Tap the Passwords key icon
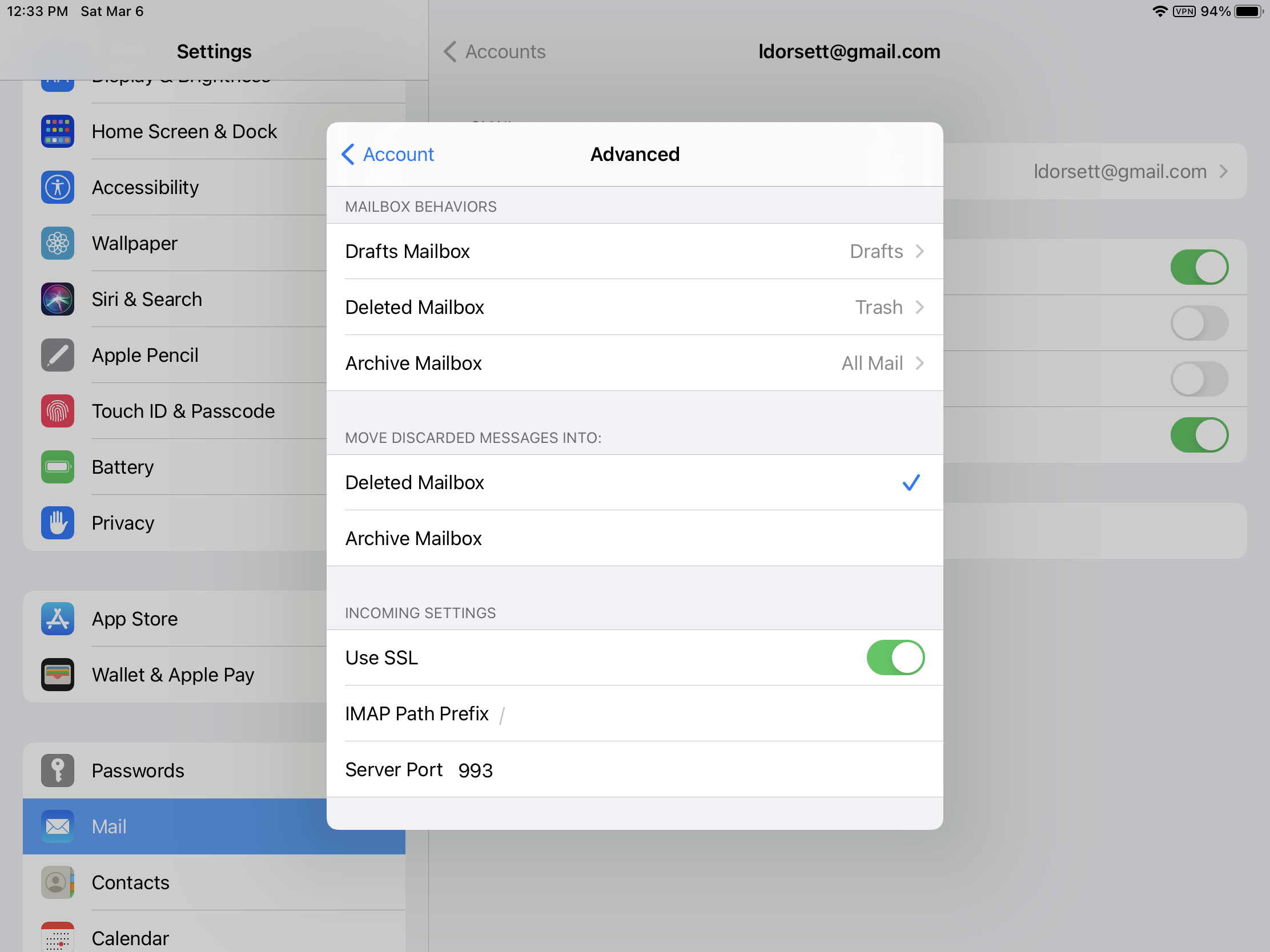Image resolution: width=1270 pixels, height=952 pixels. coord(58,770)
